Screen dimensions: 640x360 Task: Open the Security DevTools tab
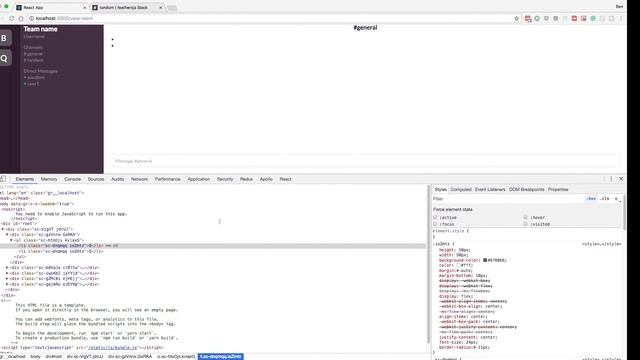(x=225, y=179)
